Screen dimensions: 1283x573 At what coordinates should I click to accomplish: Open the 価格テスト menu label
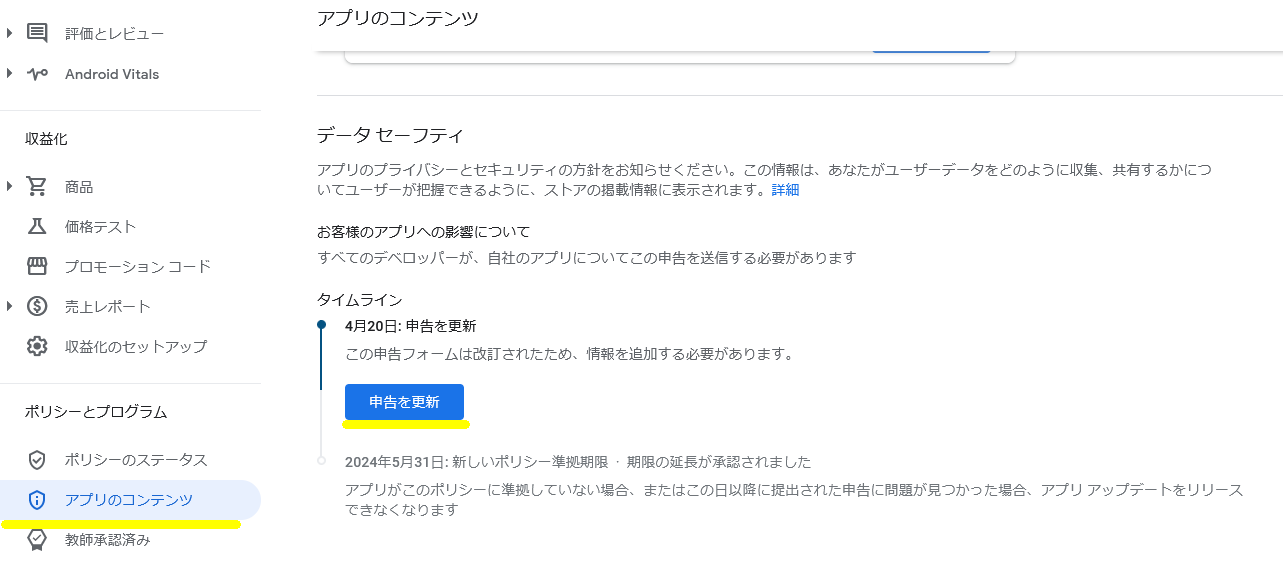[x=100, y=227]
